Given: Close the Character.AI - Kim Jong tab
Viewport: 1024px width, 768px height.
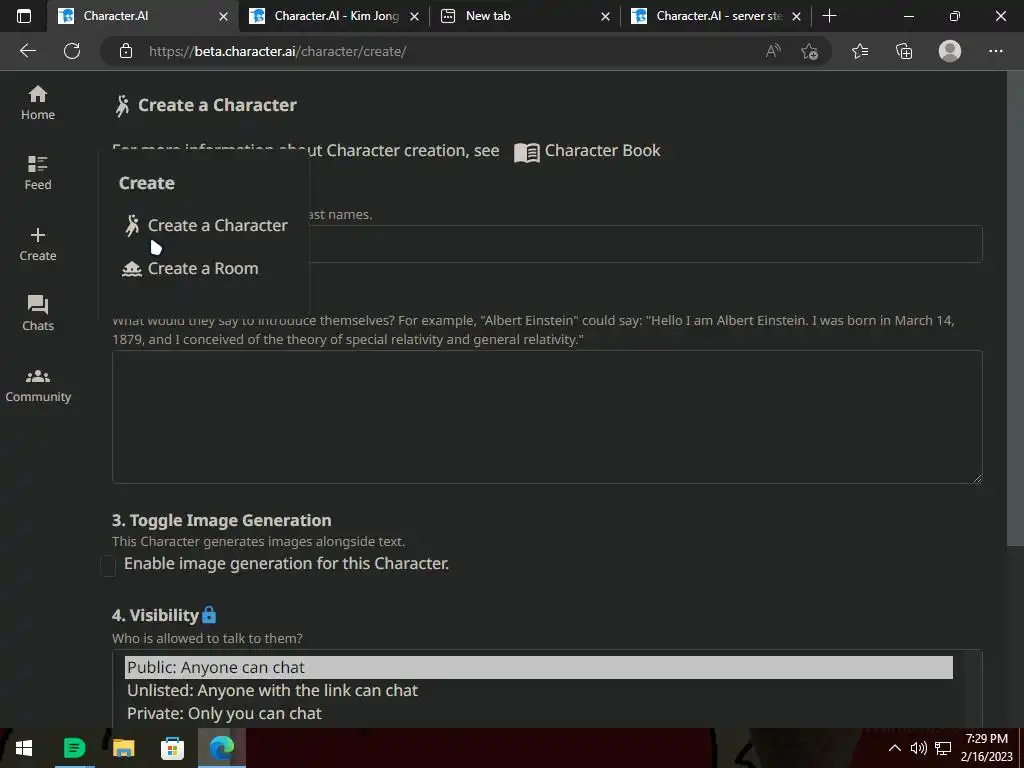Looking at the screenshot, I should [x=414, y=16].
